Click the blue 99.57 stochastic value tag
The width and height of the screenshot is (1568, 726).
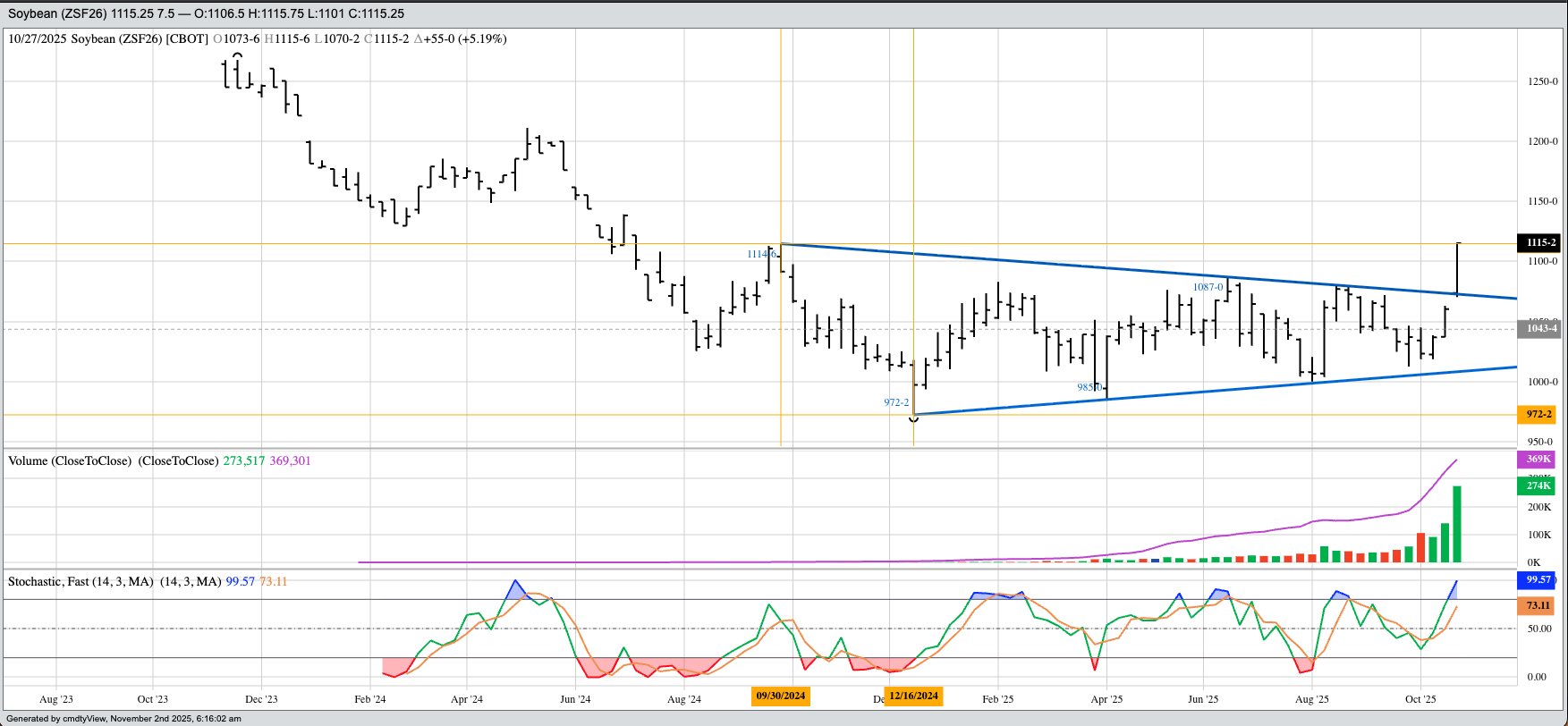[1538, 579]
